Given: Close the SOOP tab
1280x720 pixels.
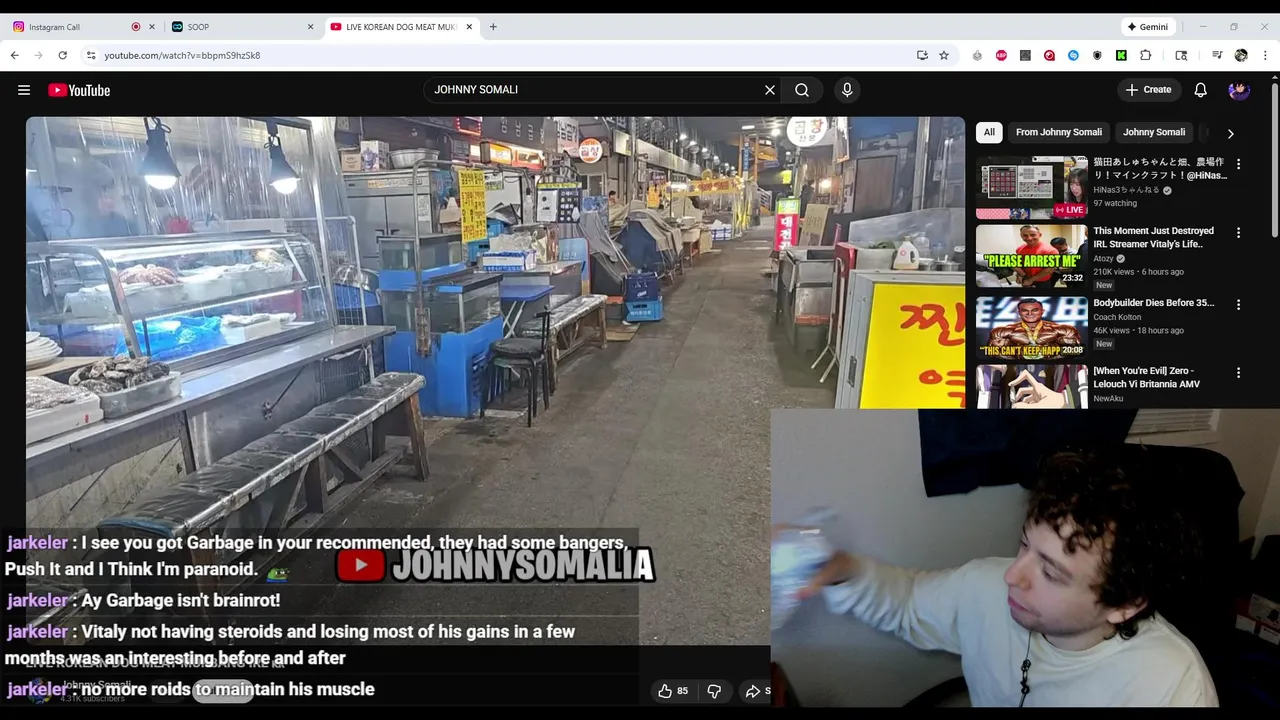Looking at the screenshot, I should click(x=310, y=27).
